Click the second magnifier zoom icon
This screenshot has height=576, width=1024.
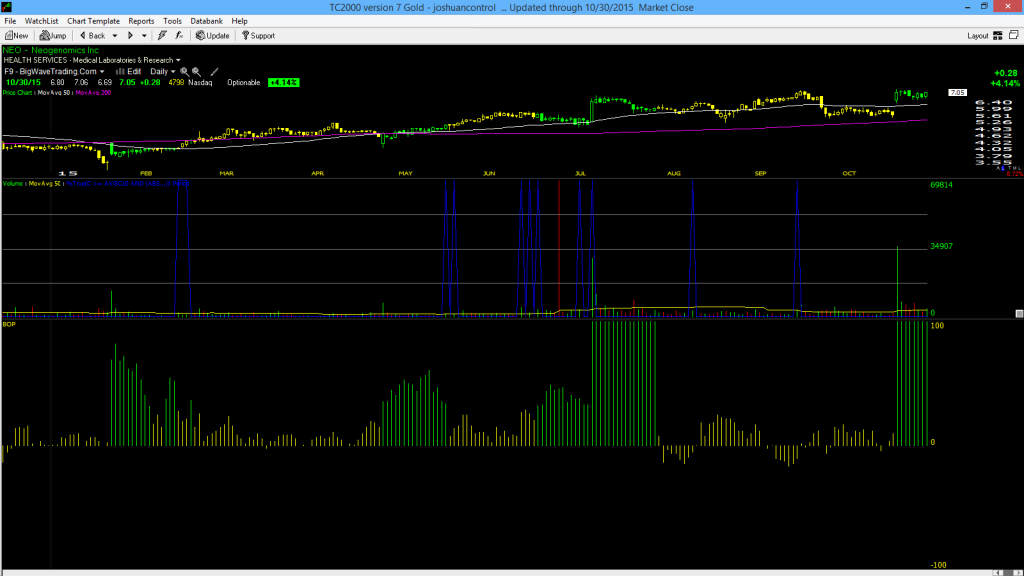point(197,72)
